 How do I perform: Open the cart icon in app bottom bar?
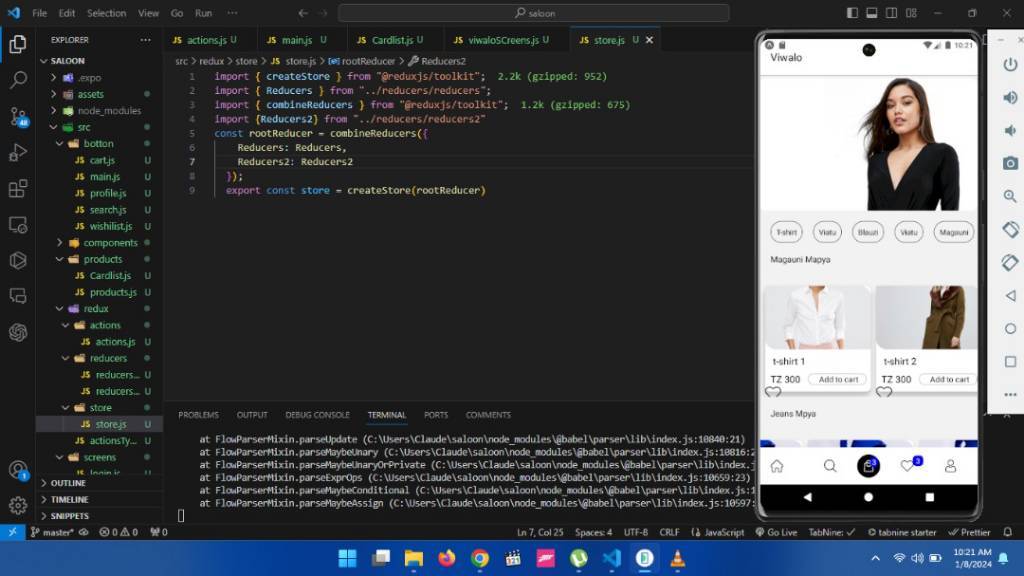(868, 466)
